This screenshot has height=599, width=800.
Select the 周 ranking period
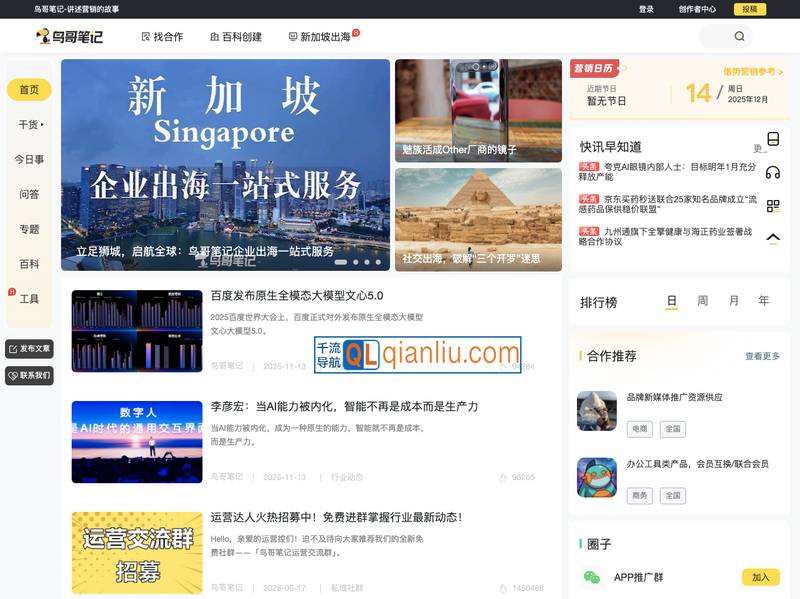pyautogui.click(x=703, y=301)
